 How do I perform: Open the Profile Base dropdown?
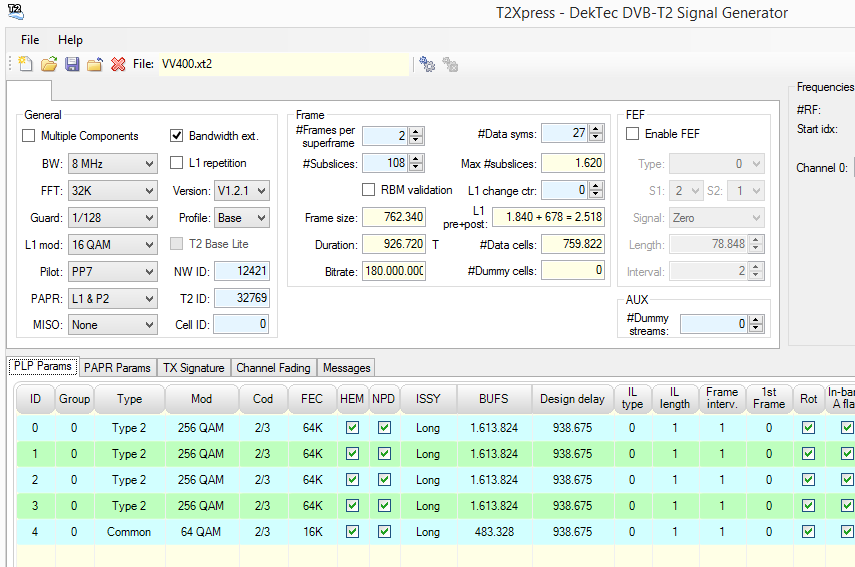tap(242, 218)
